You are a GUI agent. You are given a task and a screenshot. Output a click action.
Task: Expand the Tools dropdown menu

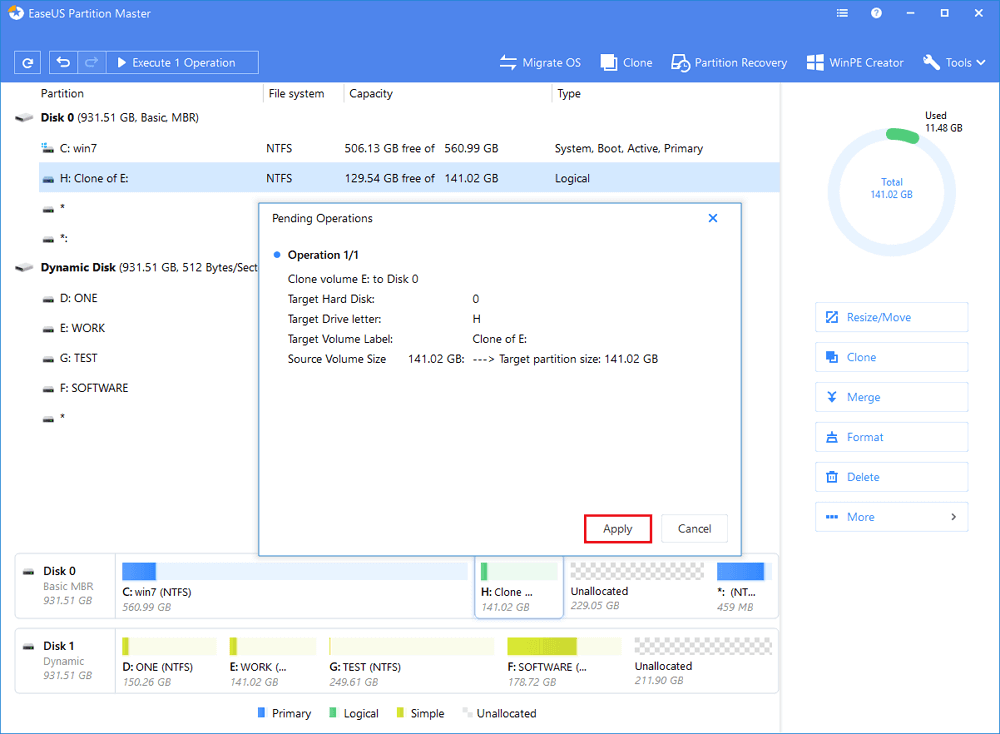click(x=954, y=62)
